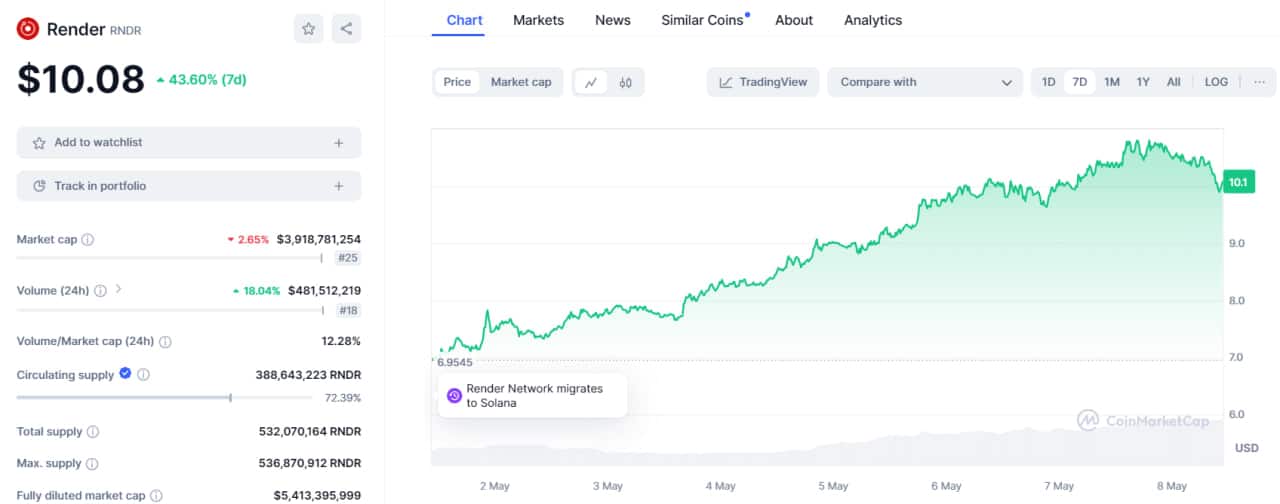
Task: Open the Similar Coins tab
Action: [x=703, y=20]
